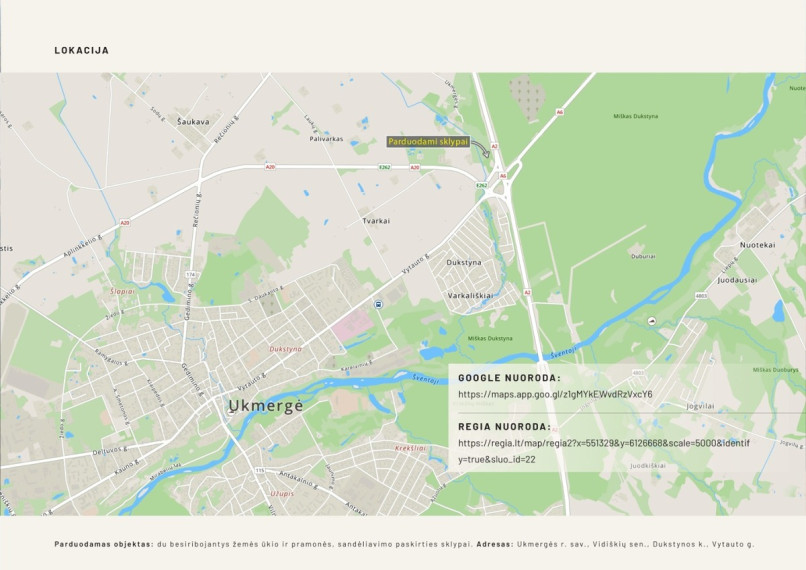Click the Nuotekai place label
This screenshot has height=570, width=806.
757,245
